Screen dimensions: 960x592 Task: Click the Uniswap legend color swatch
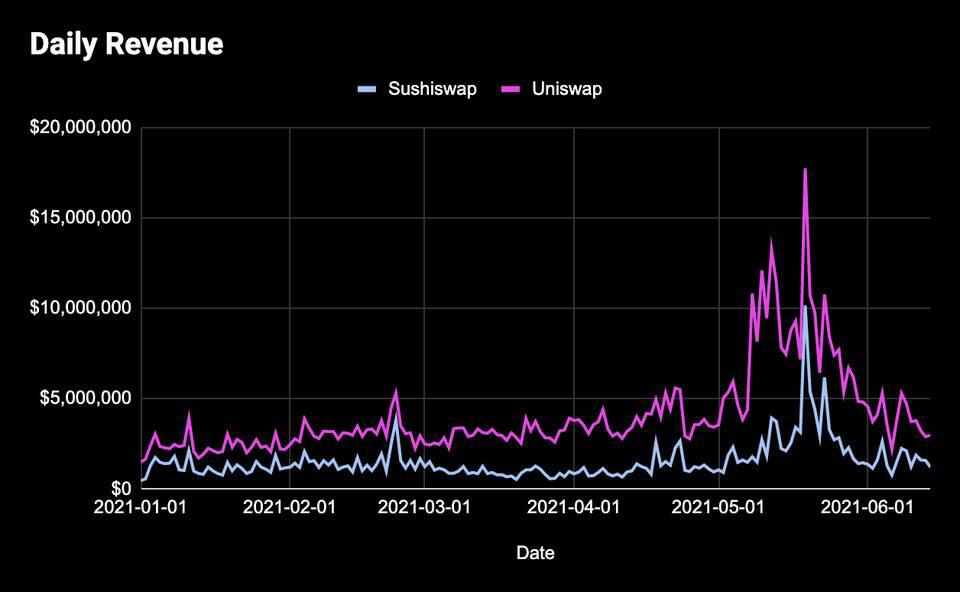[511, 89]
